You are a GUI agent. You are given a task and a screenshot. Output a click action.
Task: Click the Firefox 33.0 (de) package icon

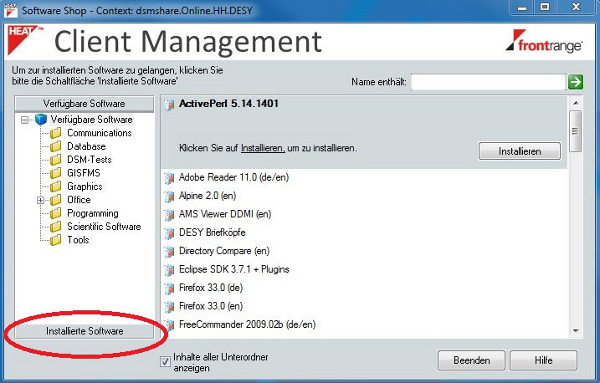[169, 288]
